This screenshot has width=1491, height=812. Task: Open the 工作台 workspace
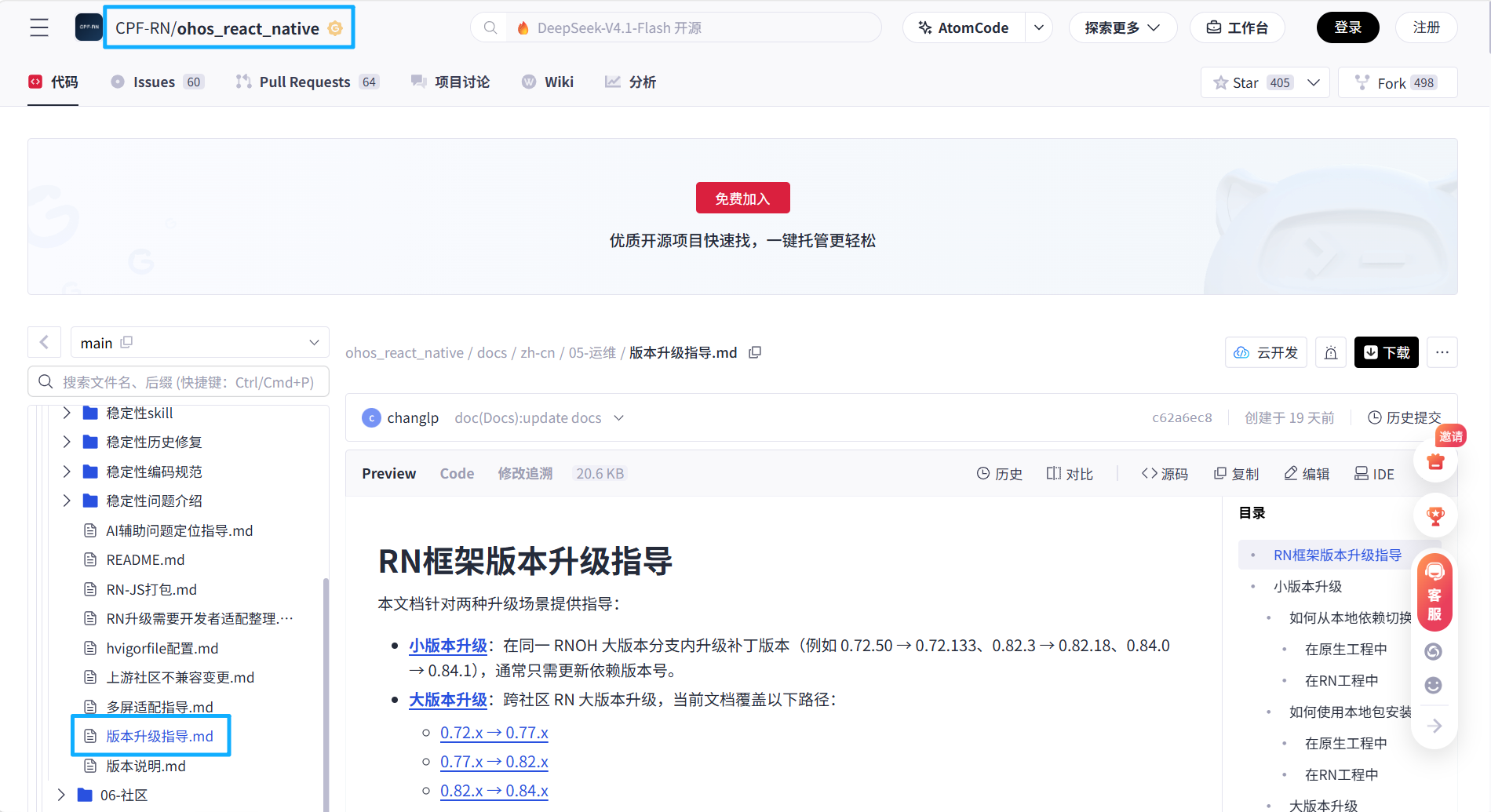click(1237, 27)
